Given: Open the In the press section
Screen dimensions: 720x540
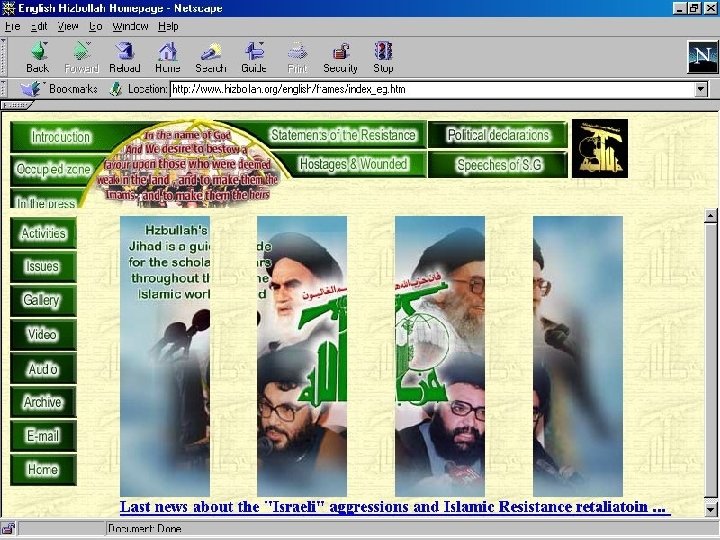Looking at the screenshot, I should pyautogui.click(x=46, y=198).
